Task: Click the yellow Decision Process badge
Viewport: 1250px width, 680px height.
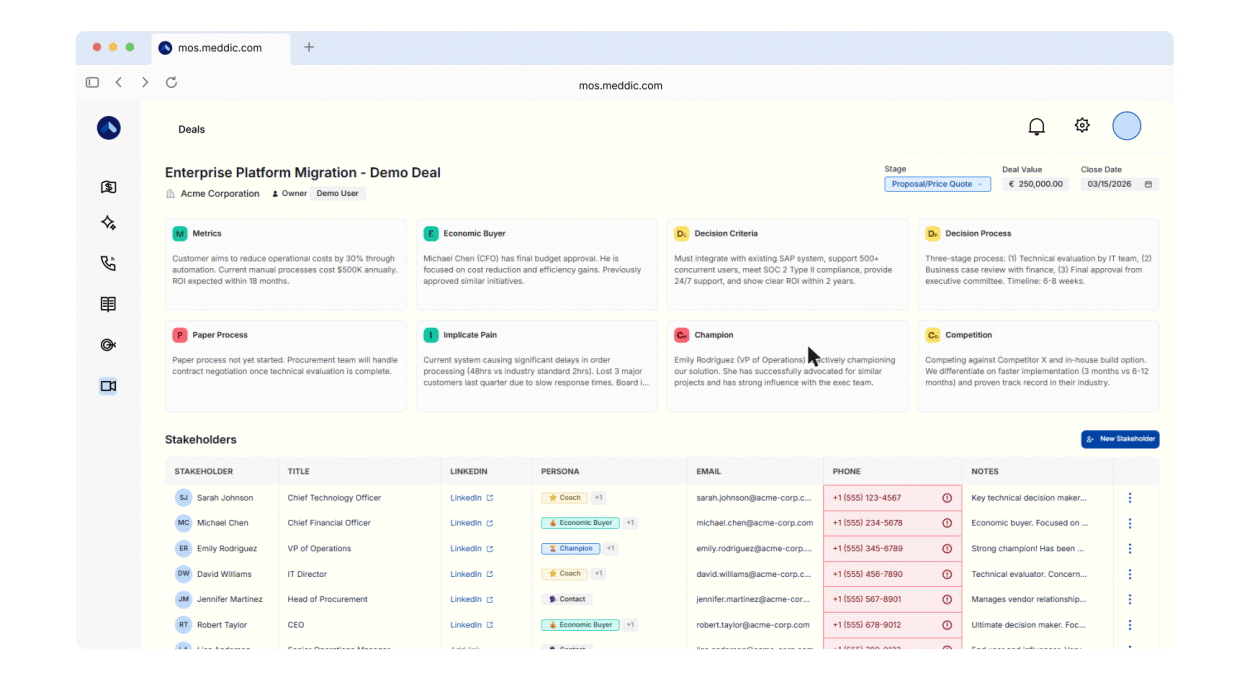Action: (x=933, y=233)
